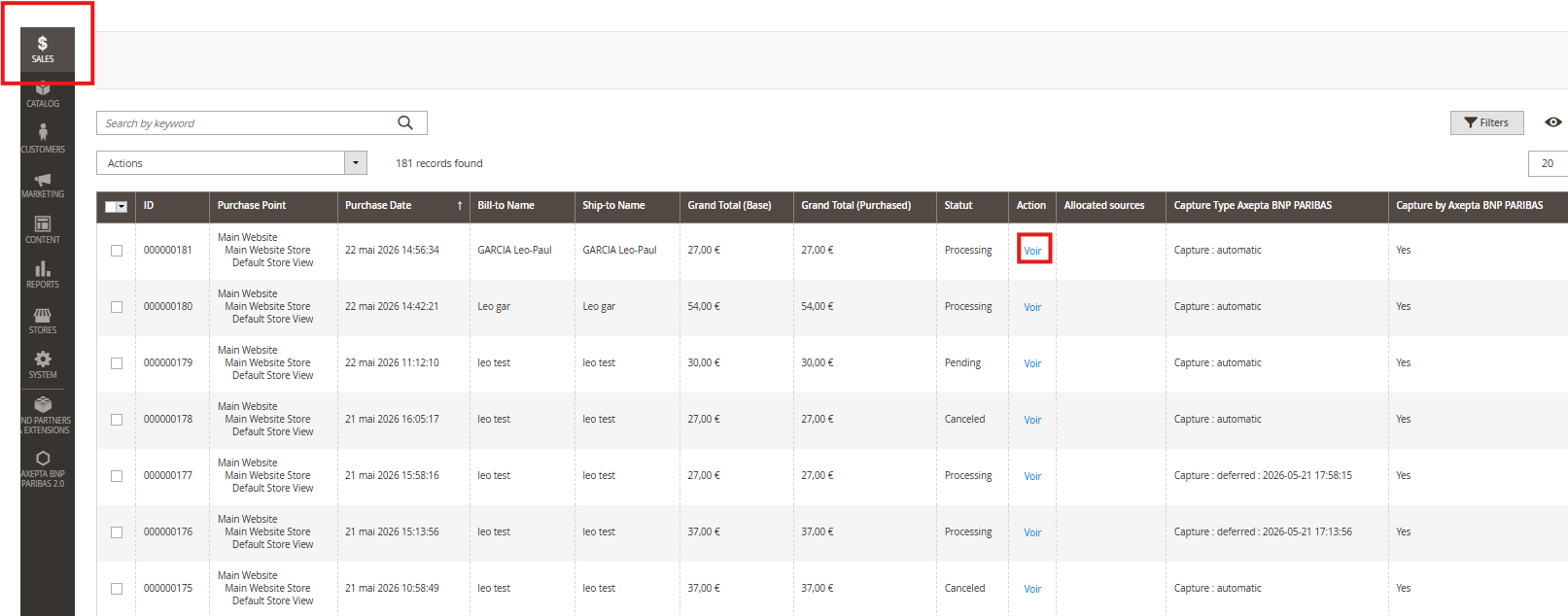This screenshot has height=616, width=1568.
Task: Open the Sales menu
Action: tap(43, 50)
